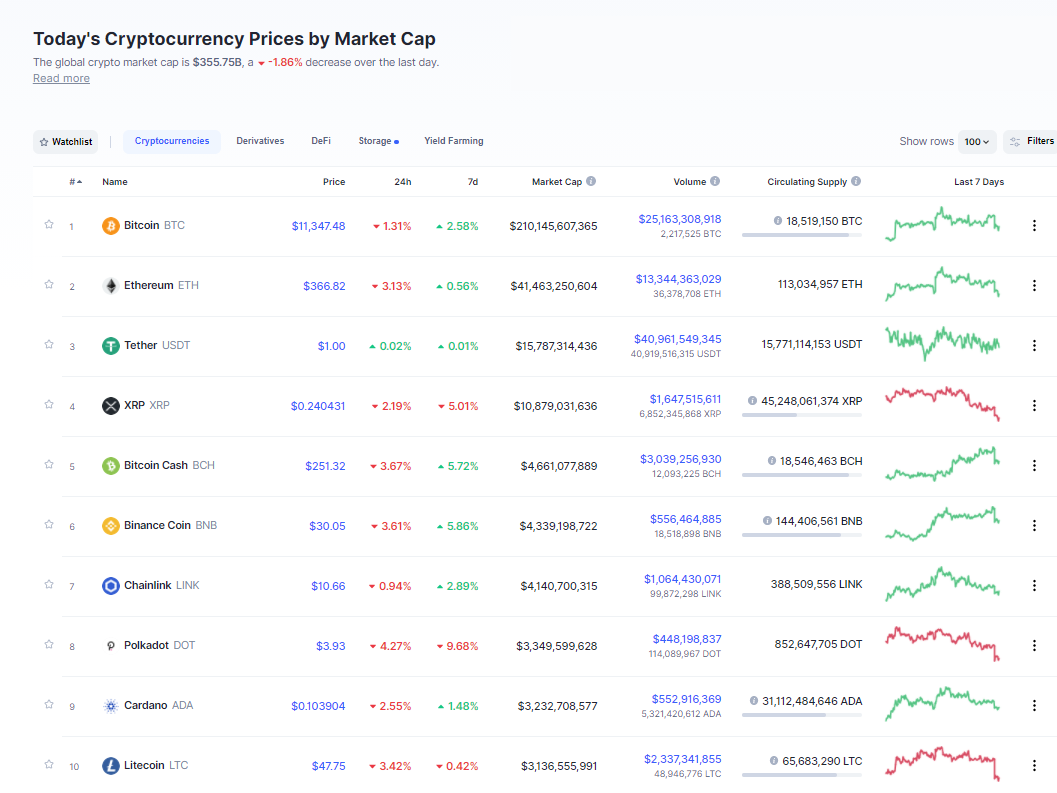Sort the table by Price column
The width and height of the screenshot is (1057, 793).
click(x=334, y=182)
